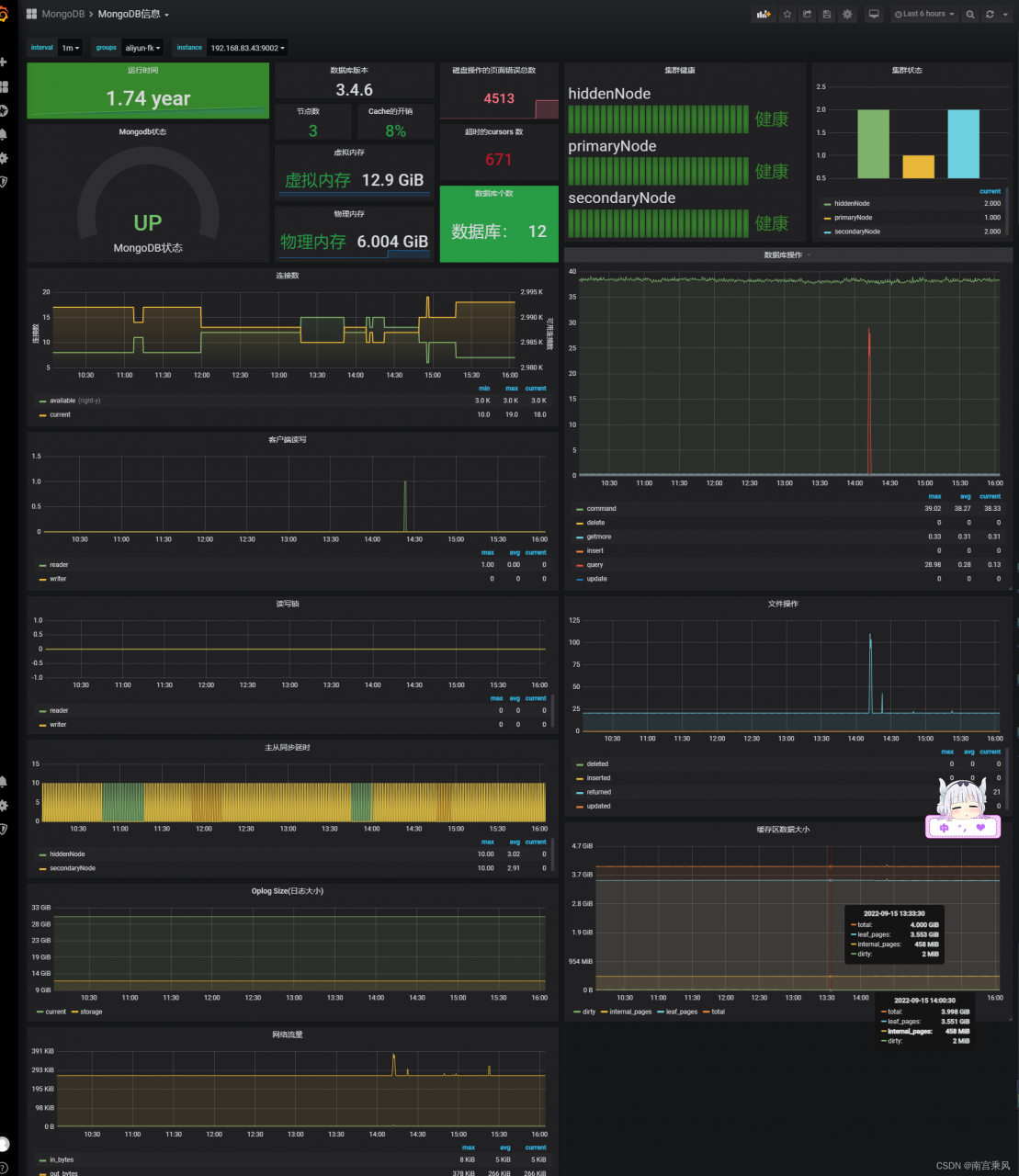The image size is (1019, 1176).
Task: Open the 运行时间 panel title menu
Action: 142,70
